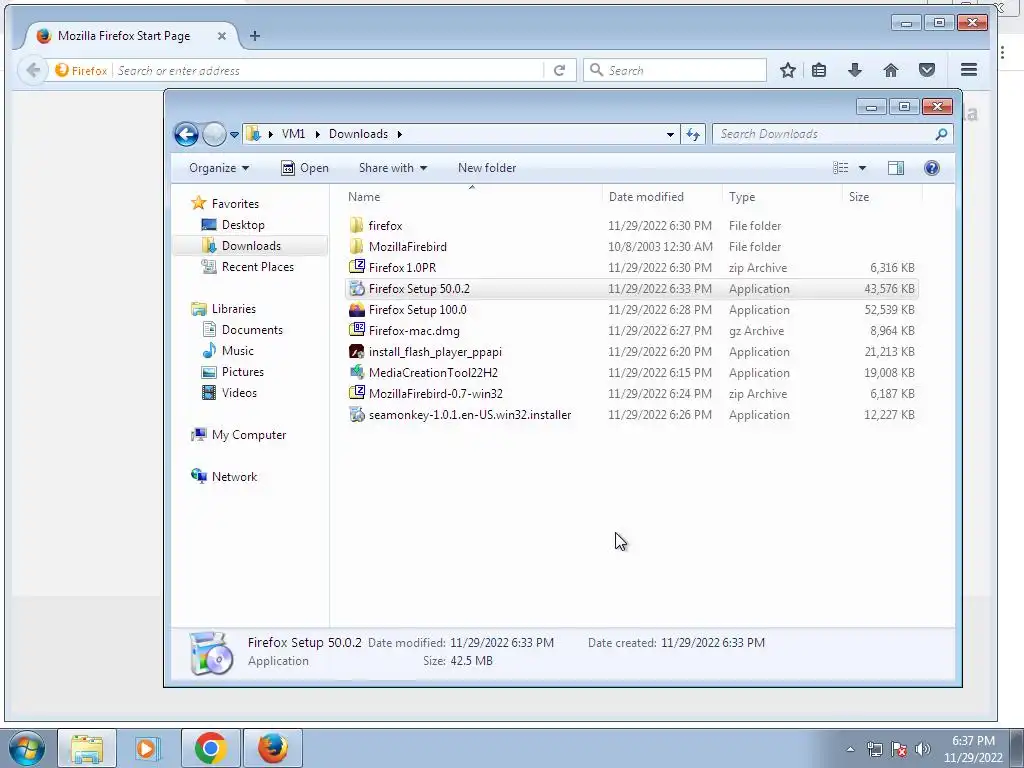Click the Open toolbar button
The height and width of the screenshot is (768, 1024).
click(305, 168)
